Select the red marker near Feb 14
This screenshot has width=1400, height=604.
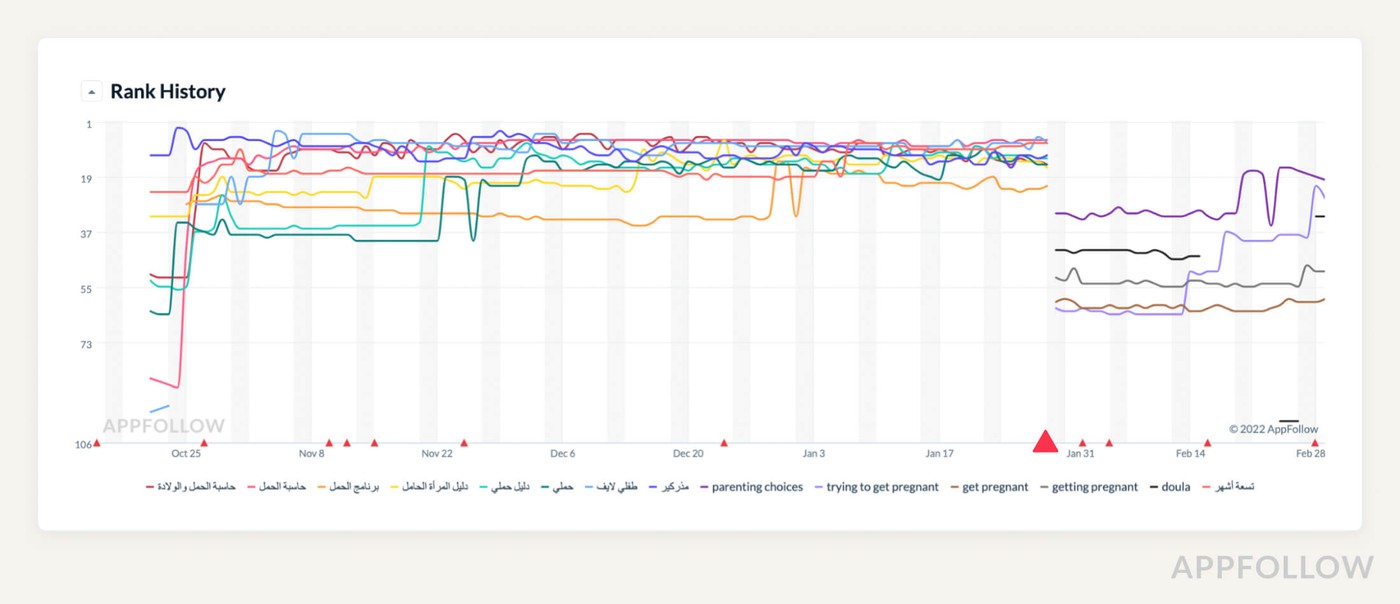(1207, 442)
